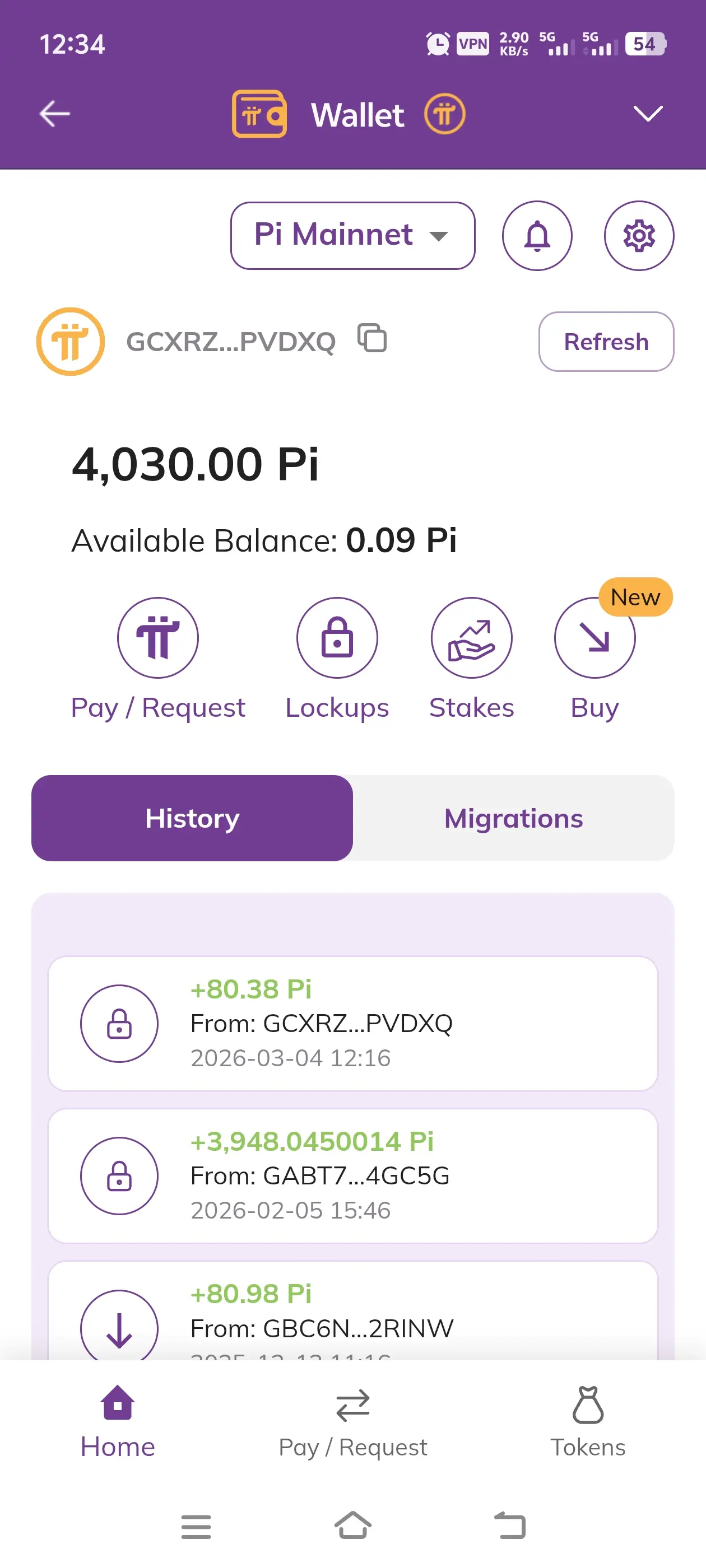Viewport: 706px width, 1568px height.
Task: Open wallet settings gear icon
Action: (638, 236)
